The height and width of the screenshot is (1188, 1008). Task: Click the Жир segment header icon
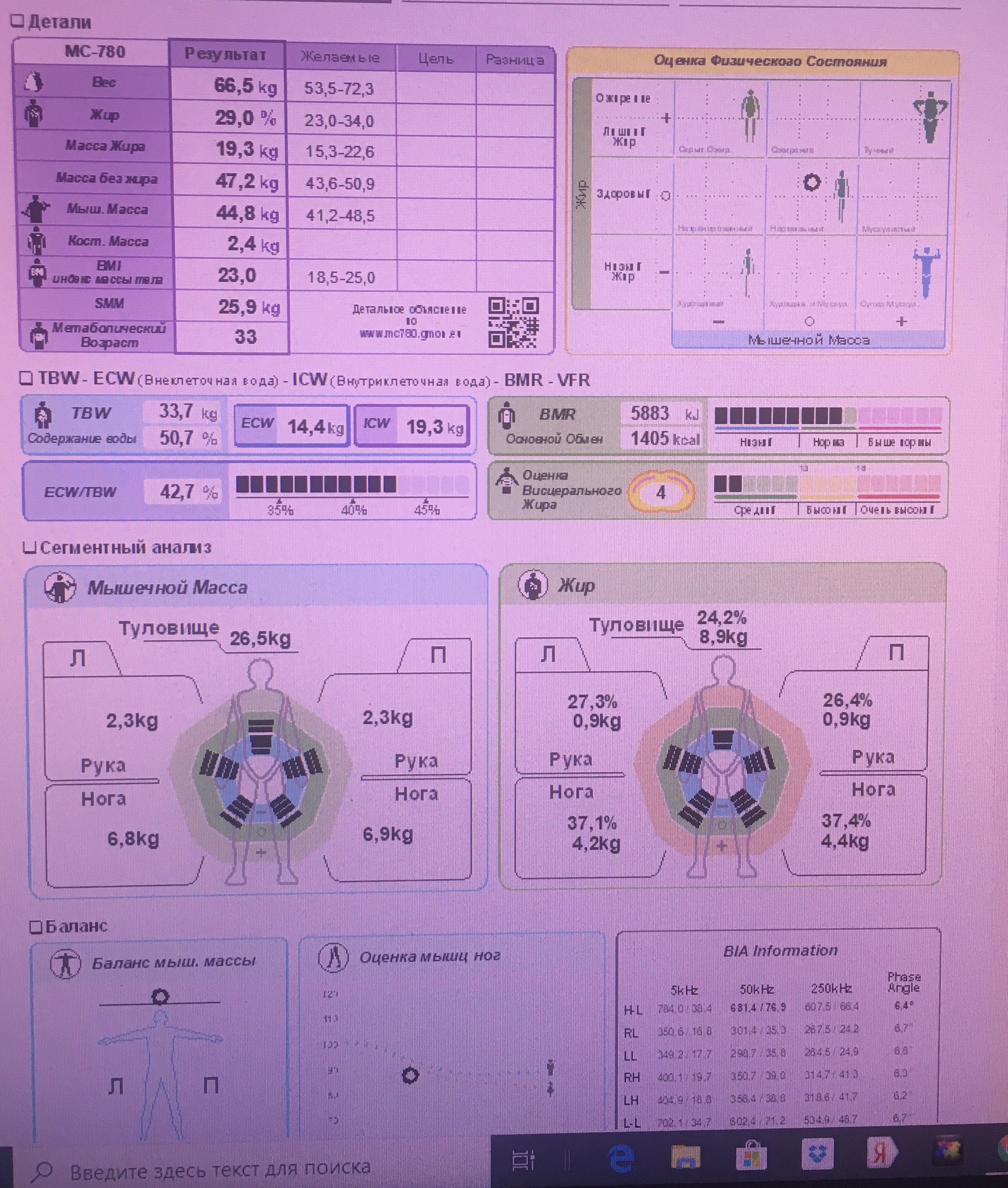pyautogui.click(x=533, y=585)
